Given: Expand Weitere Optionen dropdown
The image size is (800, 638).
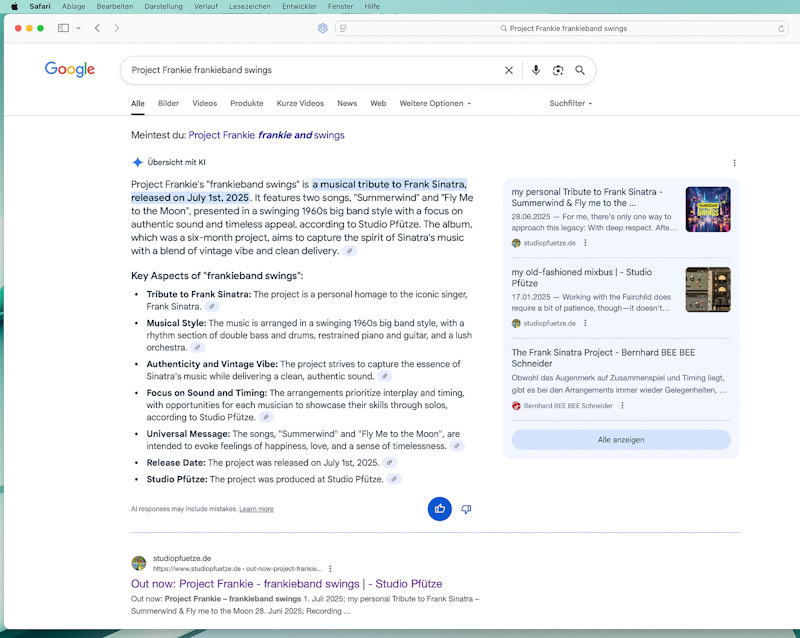Looking at the screenshot, I should click(435, 103).
